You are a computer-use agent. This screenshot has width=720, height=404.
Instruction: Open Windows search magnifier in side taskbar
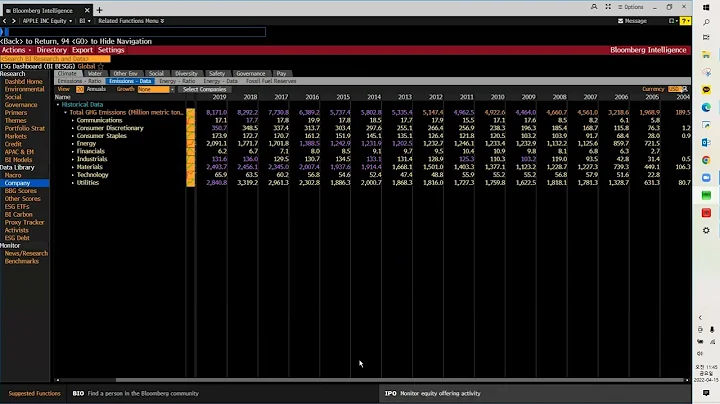pos(706,22)
